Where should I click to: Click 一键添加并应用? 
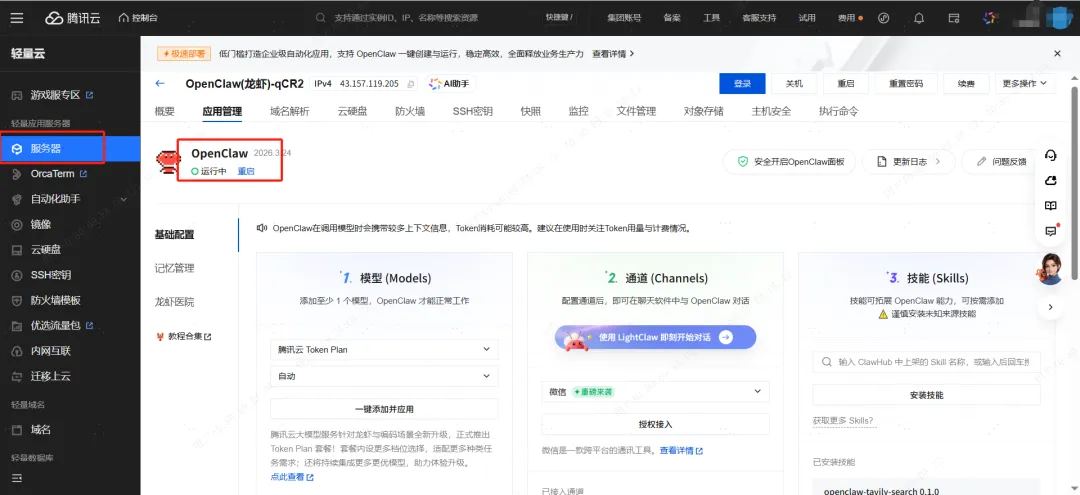(384, 408)
